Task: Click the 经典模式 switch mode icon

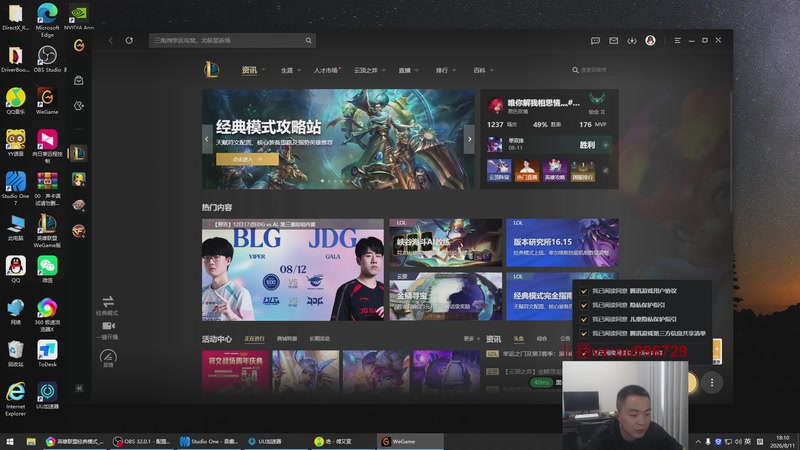Action: pos(108,301)
